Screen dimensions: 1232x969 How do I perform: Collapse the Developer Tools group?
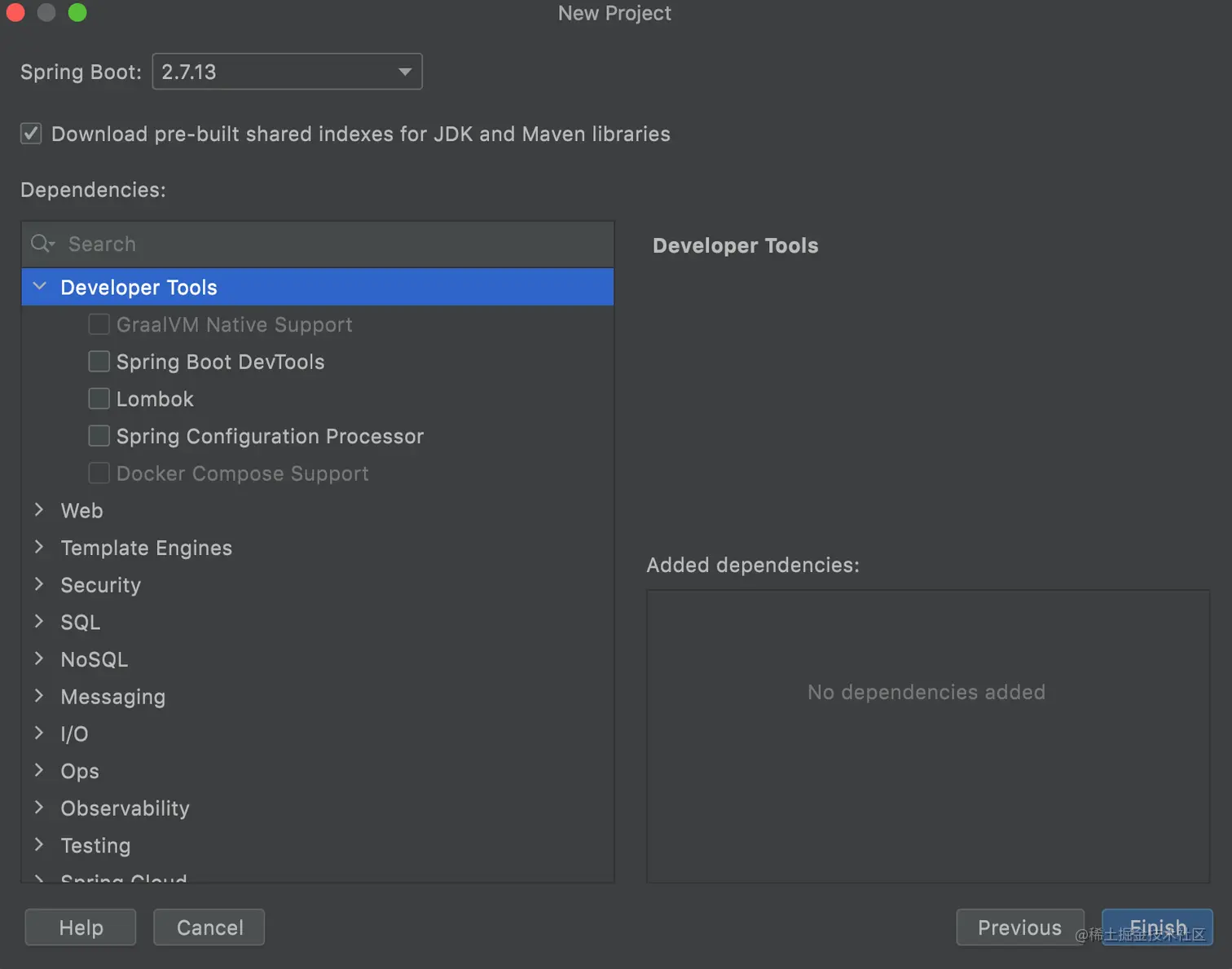pos(39,287)
